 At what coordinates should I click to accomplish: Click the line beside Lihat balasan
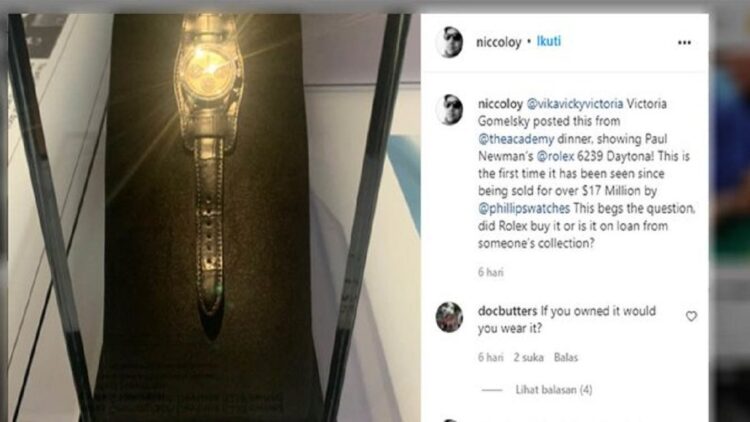point(492,390)
